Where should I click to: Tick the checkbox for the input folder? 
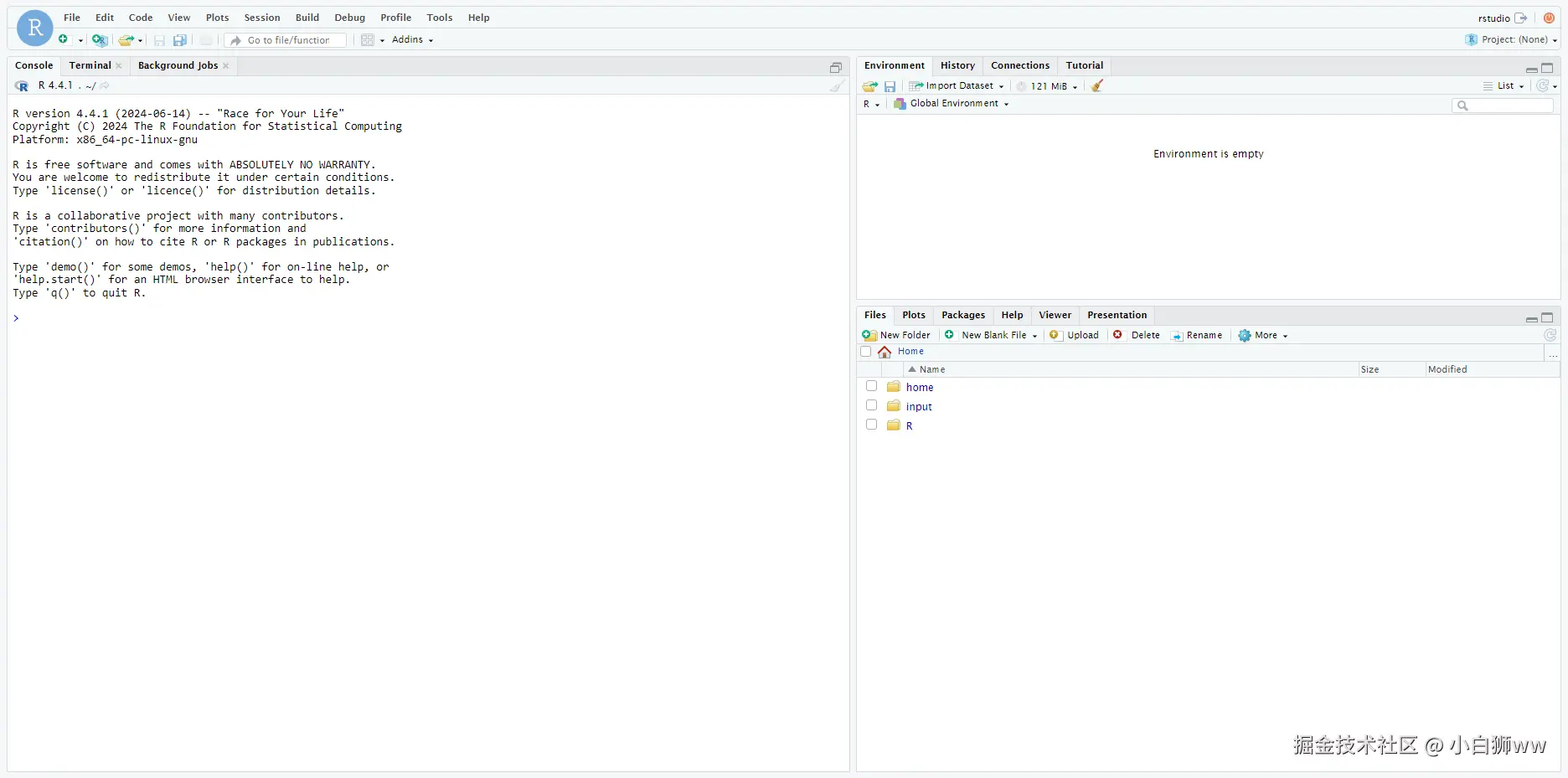pyautogui.click(x=871, y=405)
